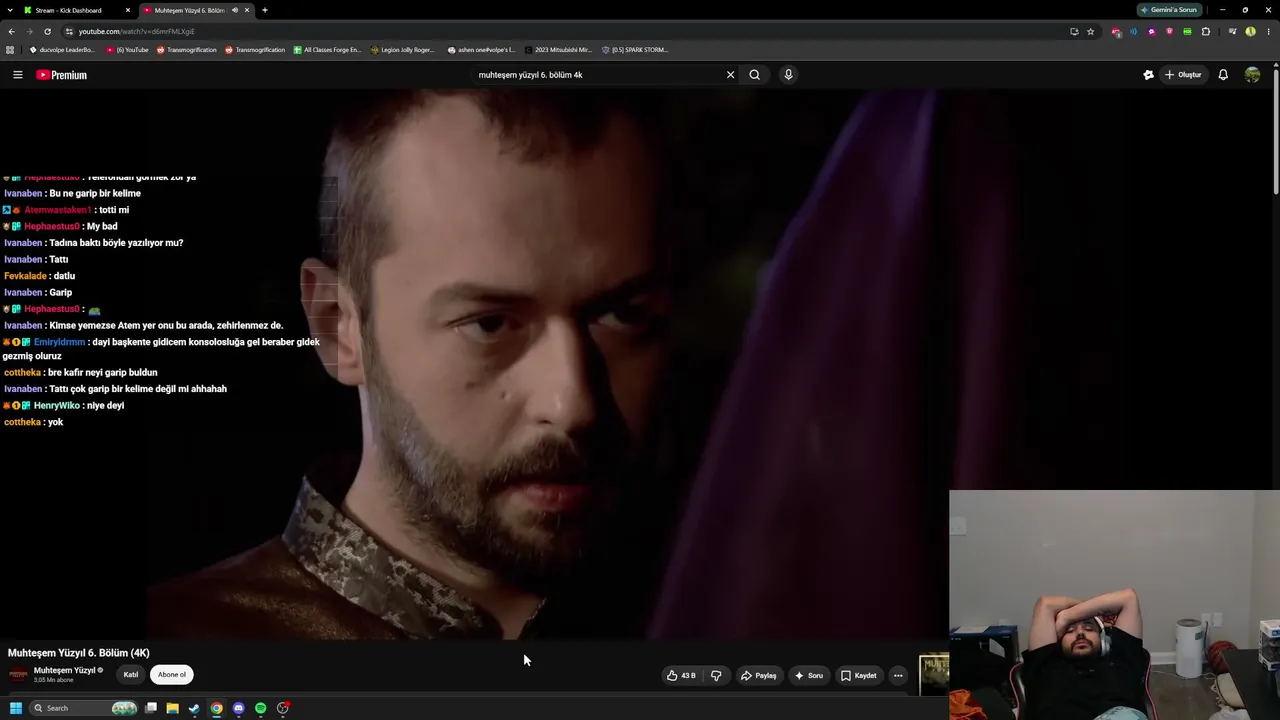Like the video with thumbs up
Screen dimensions: 1280x720
click(x=672, y=676)
